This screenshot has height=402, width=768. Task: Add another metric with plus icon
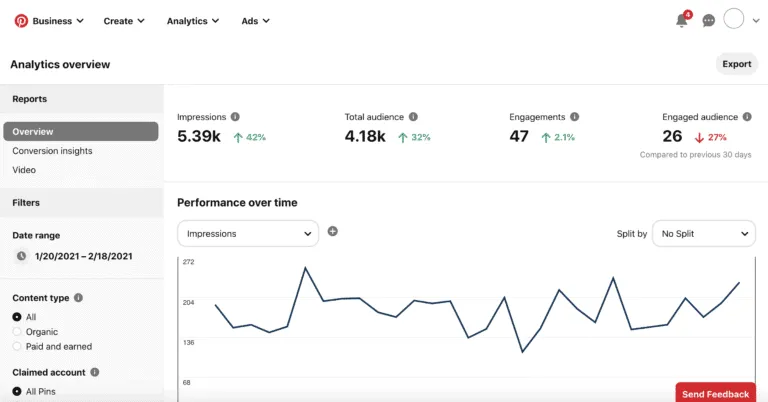pos(333,231)
